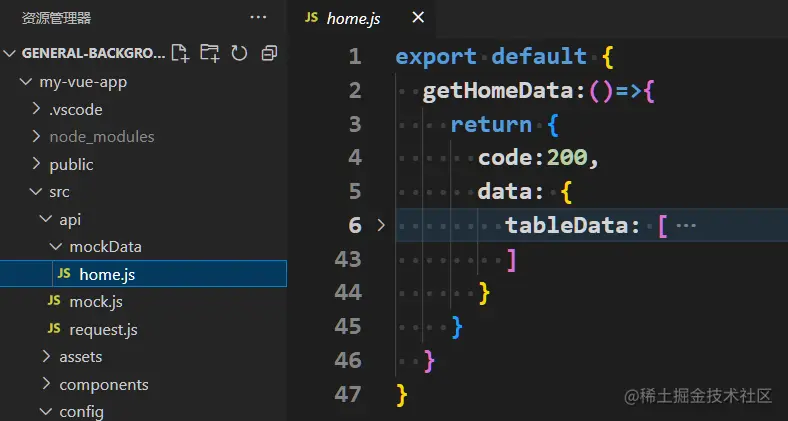The width and height of the screenshot is (788, 421).
Task: Click the New File icon in explorer
Action: coord(180,53)
